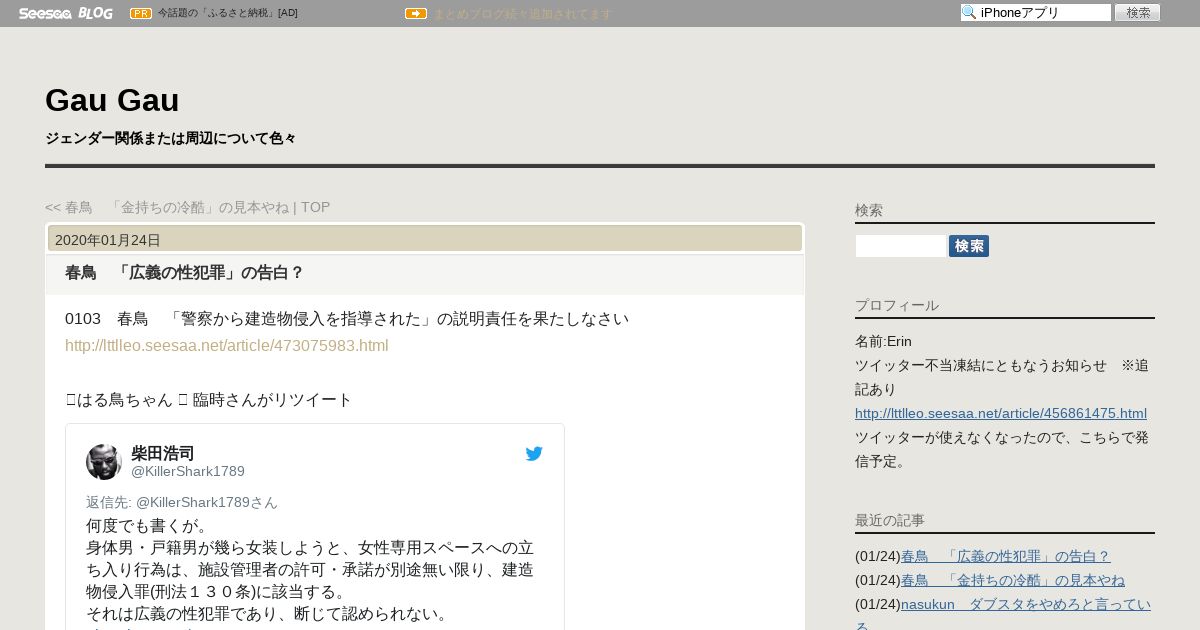Open the Seesaa BLOG logo link
This screenshot has width=1200, height=630.
(x=65, y=13)
